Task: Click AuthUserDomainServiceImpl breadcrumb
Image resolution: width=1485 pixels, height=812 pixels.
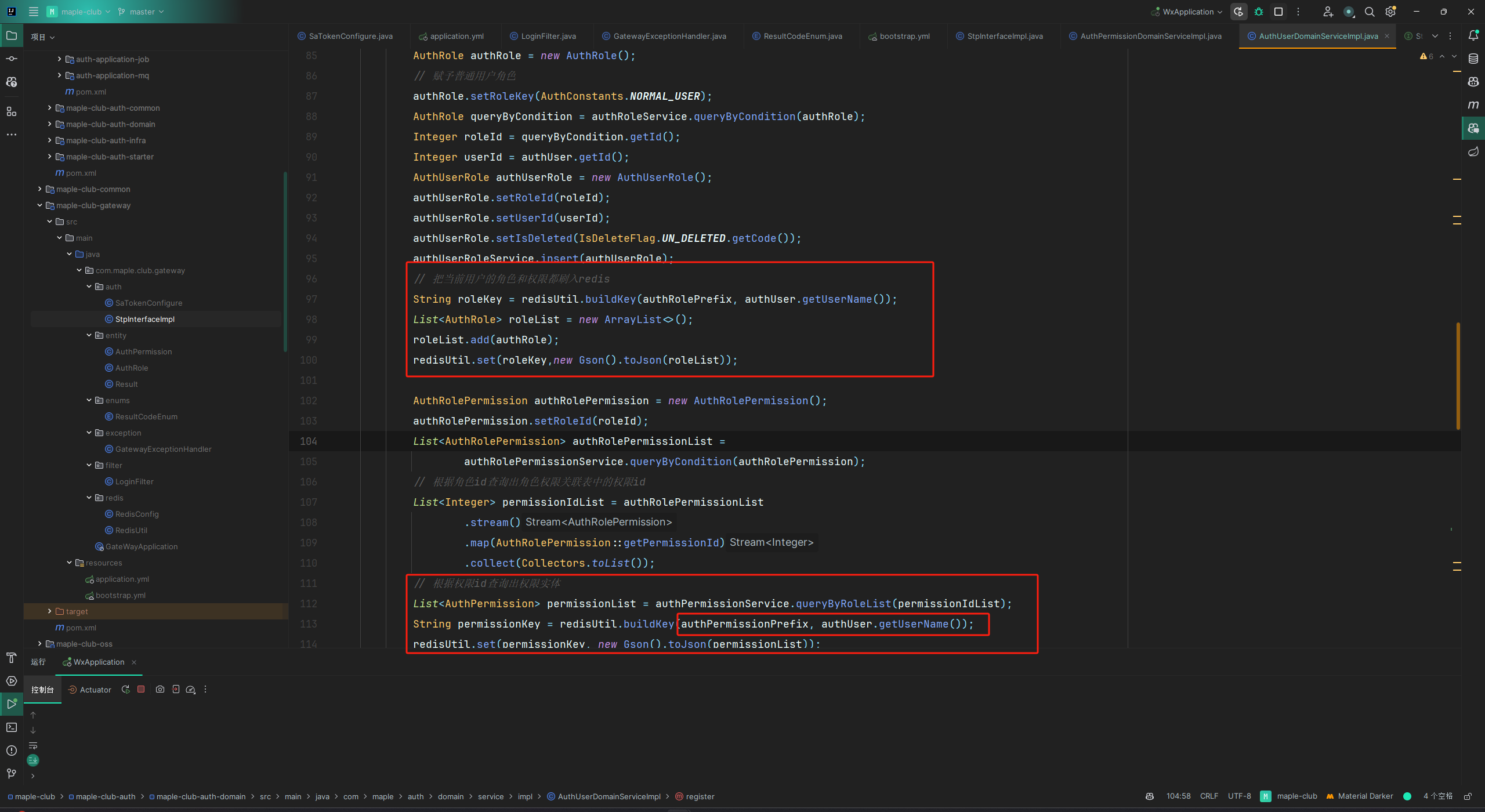Action: click(x=604, y=796)
